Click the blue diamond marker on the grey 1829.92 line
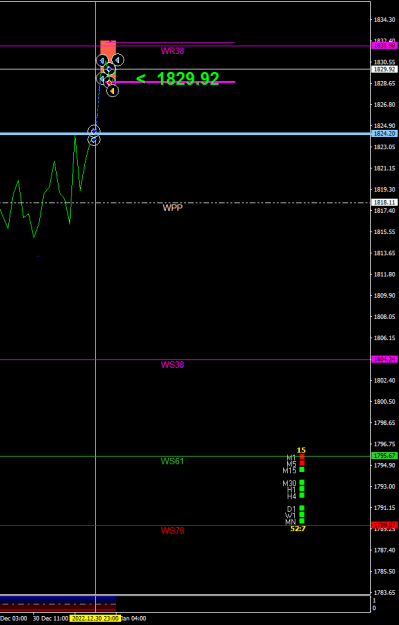Screen dimensions: 399x625 tap(109, 69)
